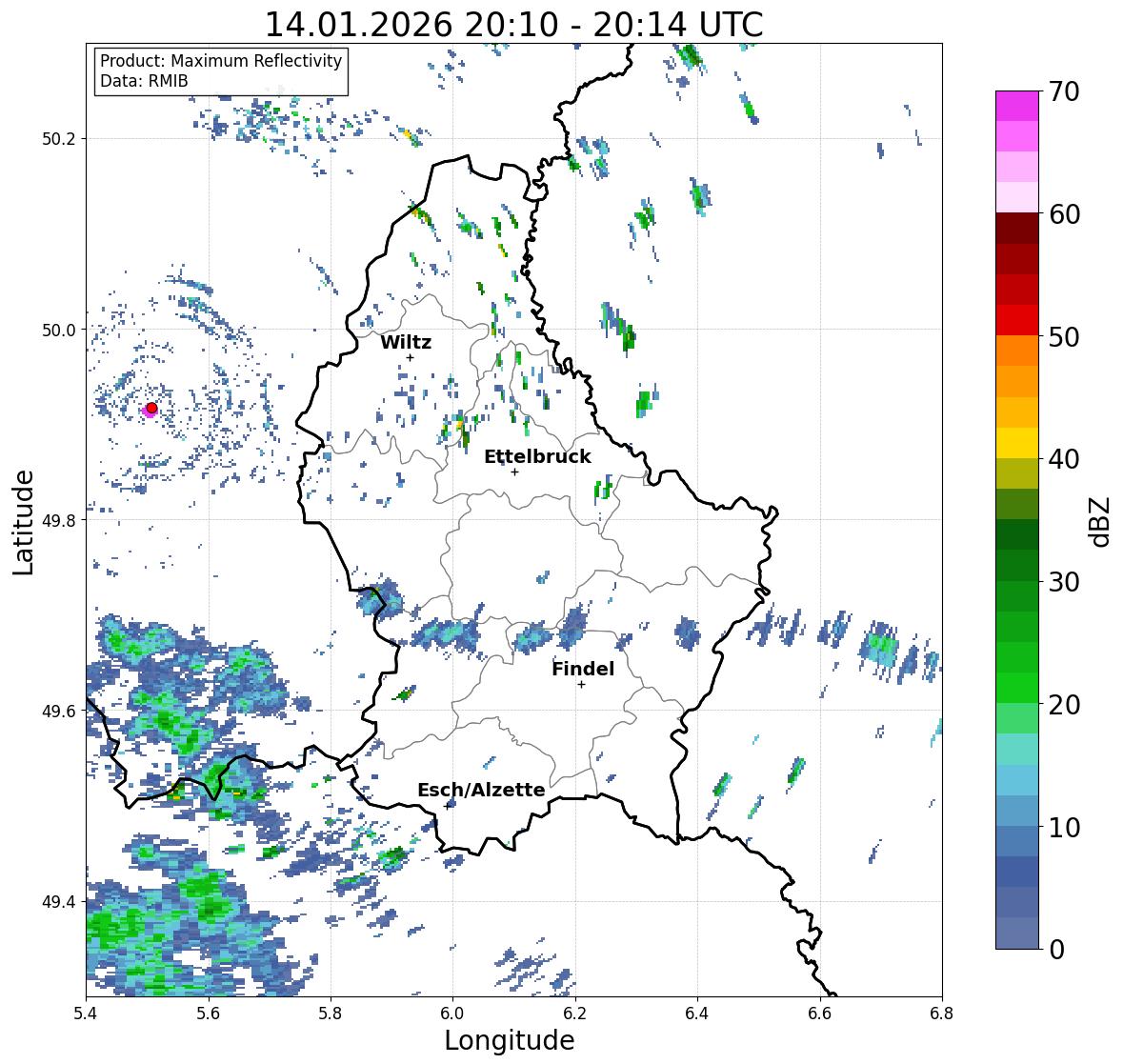Click the magenta 70 dBZ colorbar segment
The image size is (1123, 1064).
point(1017,106)
